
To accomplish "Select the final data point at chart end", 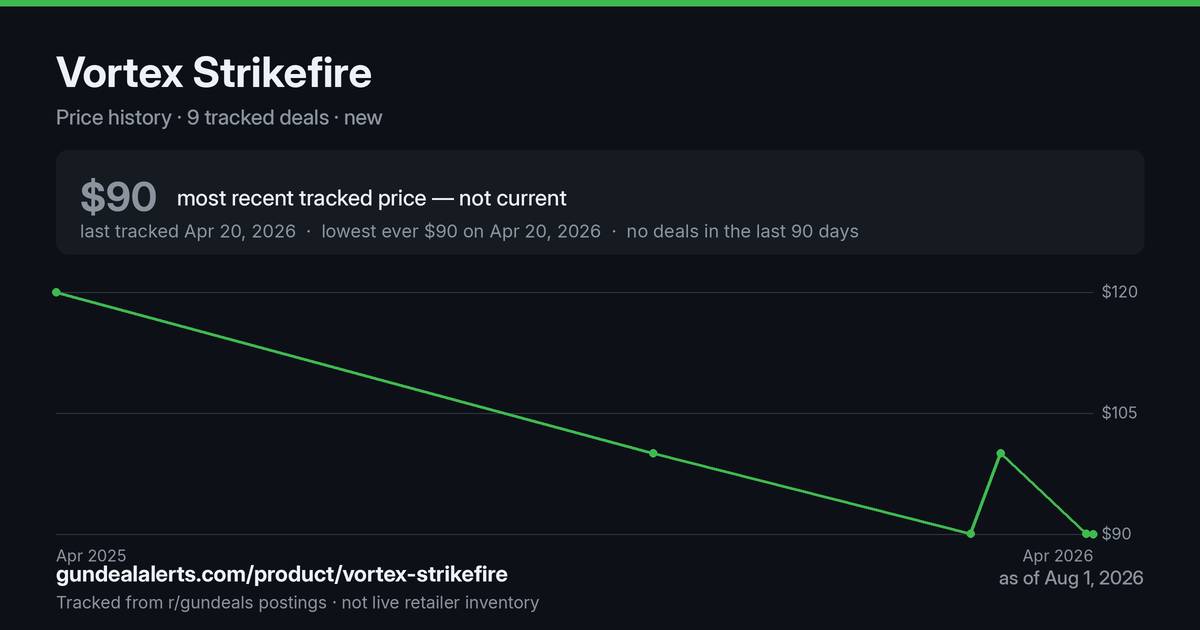I will pyautogui.click(x=1093, y=534).
